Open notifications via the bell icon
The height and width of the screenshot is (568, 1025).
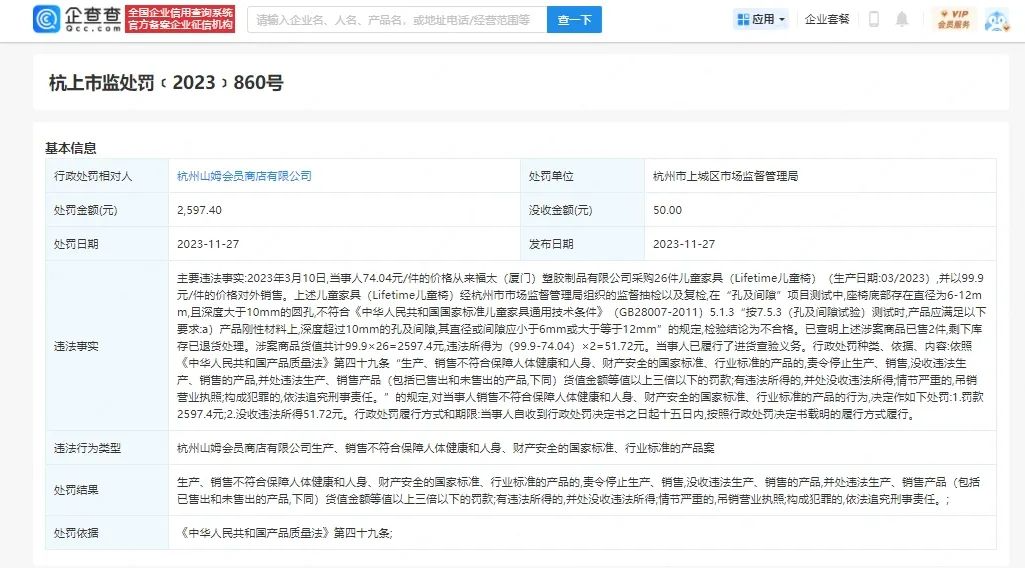(902, 19)
